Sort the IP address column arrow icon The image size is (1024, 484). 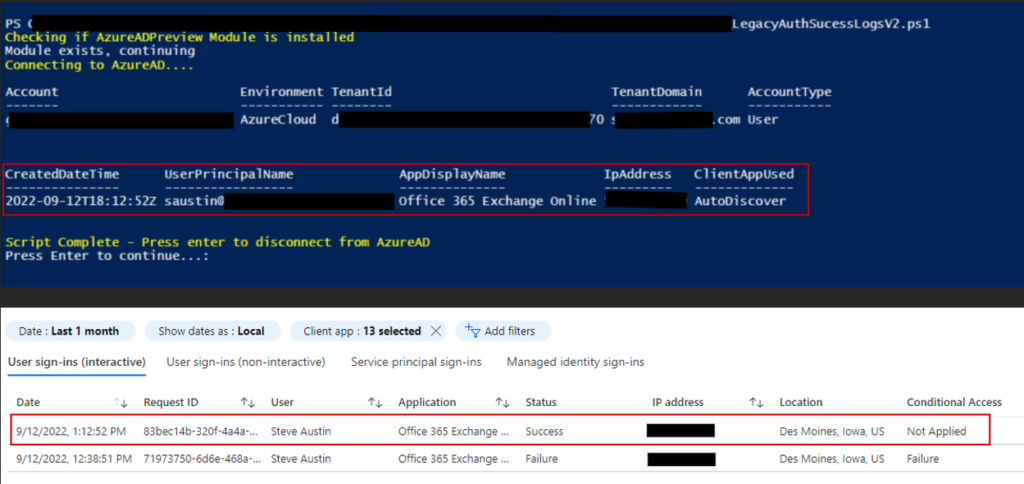[756, 403]
